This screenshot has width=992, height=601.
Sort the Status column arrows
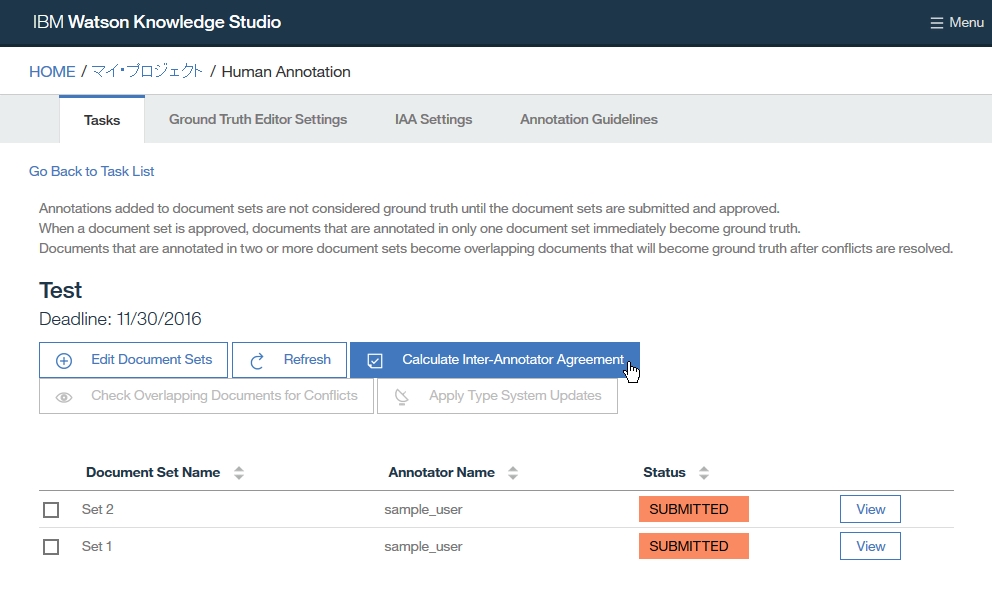[x=704, y=473]
